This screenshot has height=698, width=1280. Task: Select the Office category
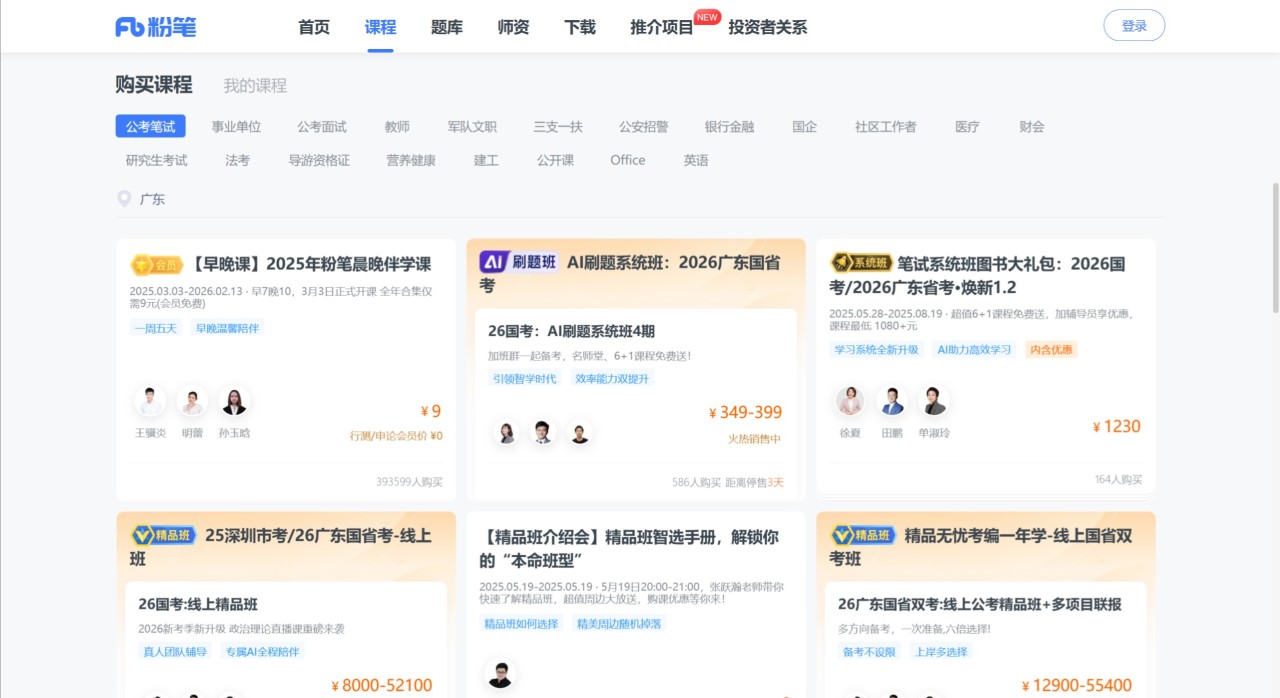pyautogui.click(x=628, y=160)
